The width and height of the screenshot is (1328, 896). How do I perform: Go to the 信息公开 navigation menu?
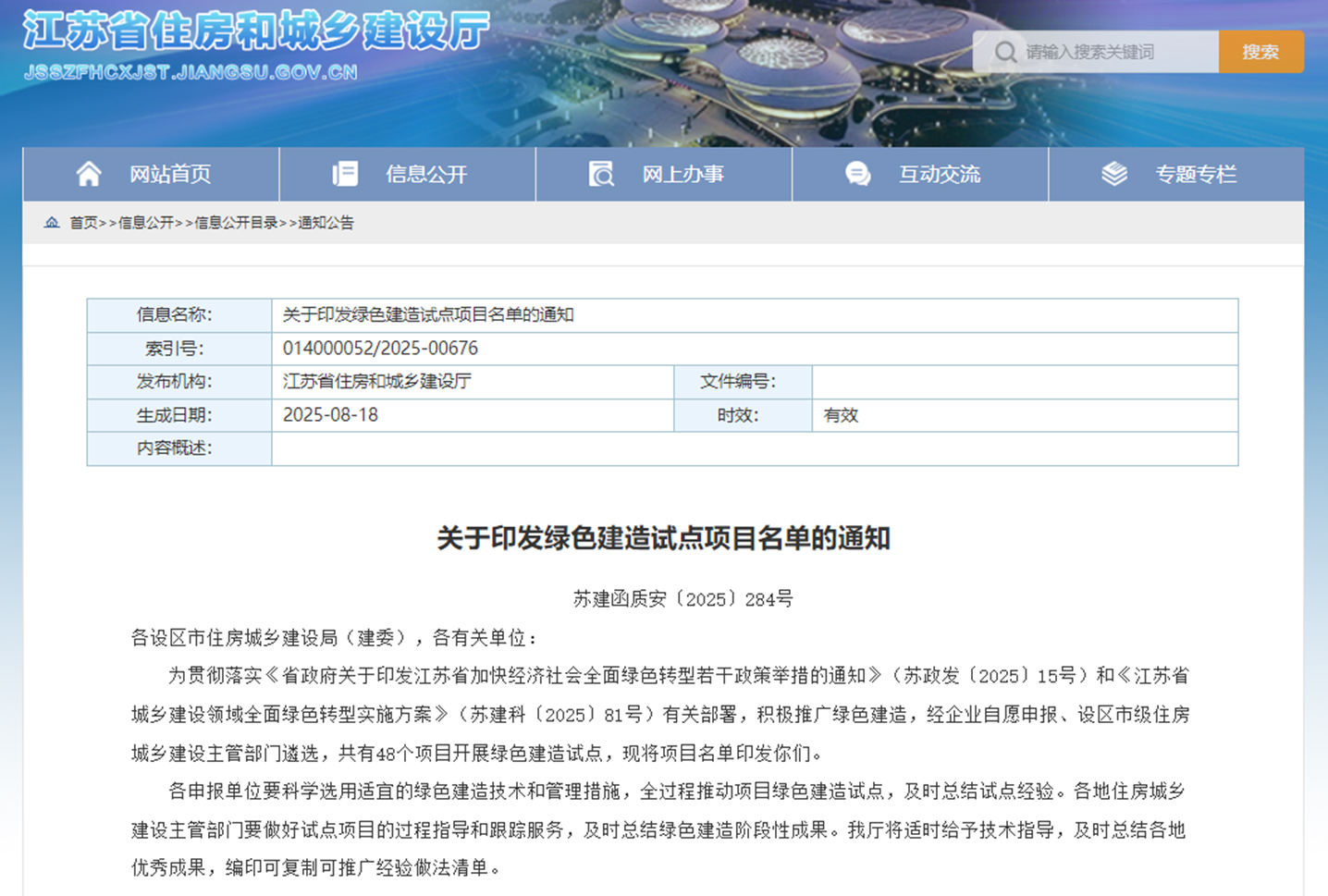point(426,174)
